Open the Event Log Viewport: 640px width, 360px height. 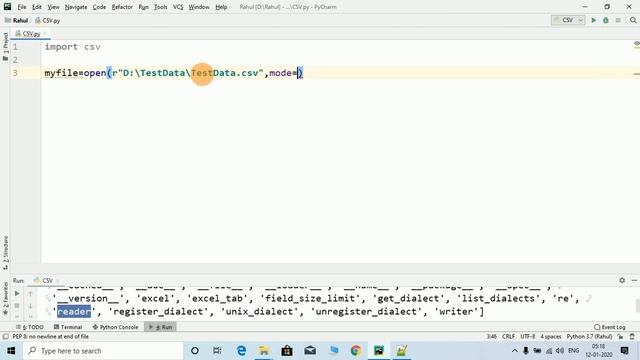click(610, 327)
